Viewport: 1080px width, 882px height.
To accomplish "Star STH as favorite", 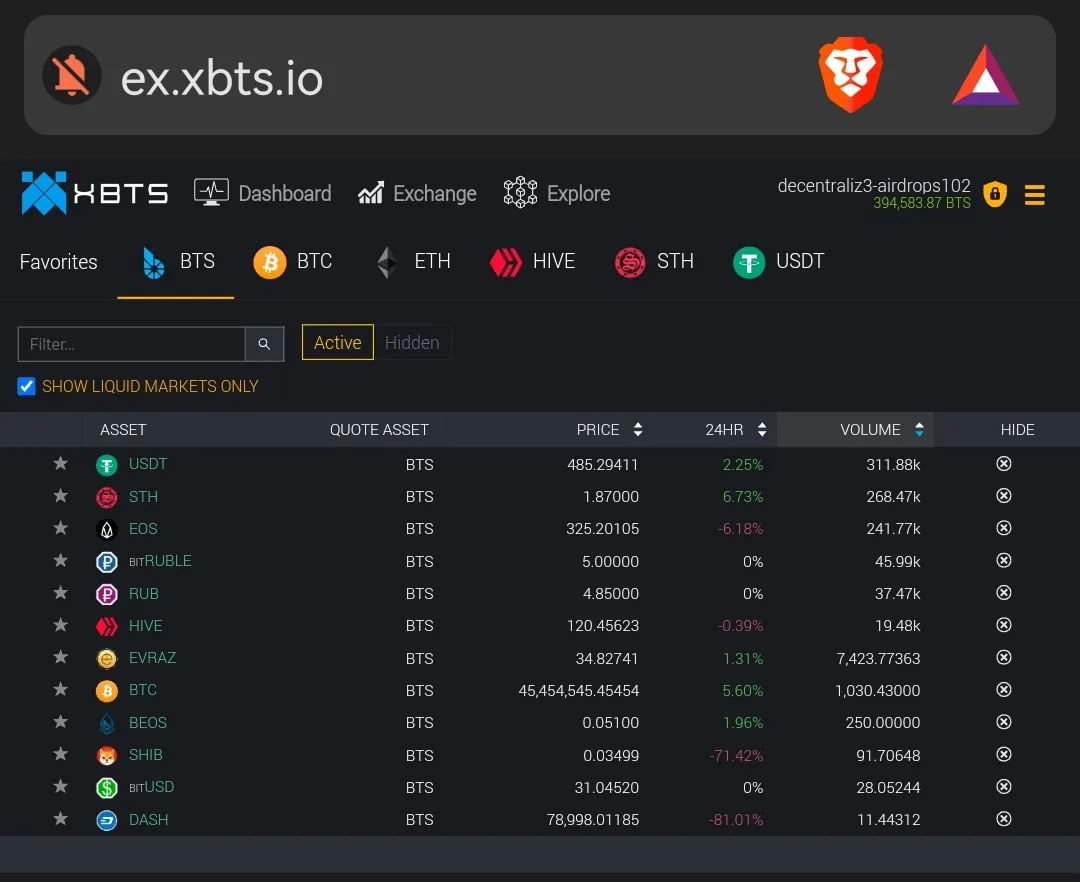I will [x=61, y=496].
